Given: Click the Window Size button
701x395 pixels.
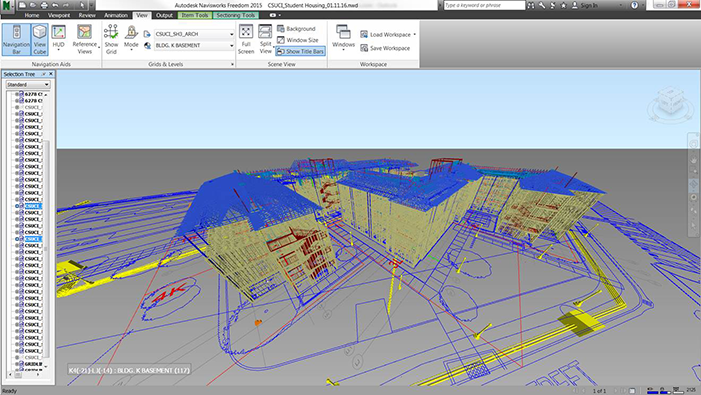Looking at the screenshot, I should [x=298, y=40].
